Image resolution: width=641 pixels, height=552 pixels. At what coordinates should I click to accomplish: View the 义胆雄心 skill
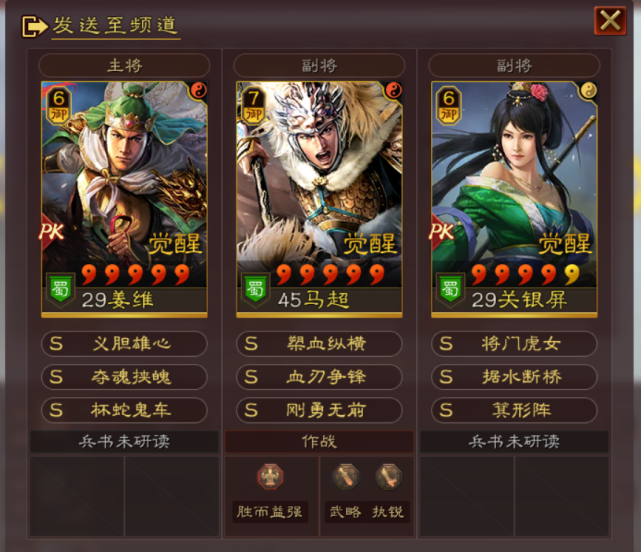coord(124,343)
